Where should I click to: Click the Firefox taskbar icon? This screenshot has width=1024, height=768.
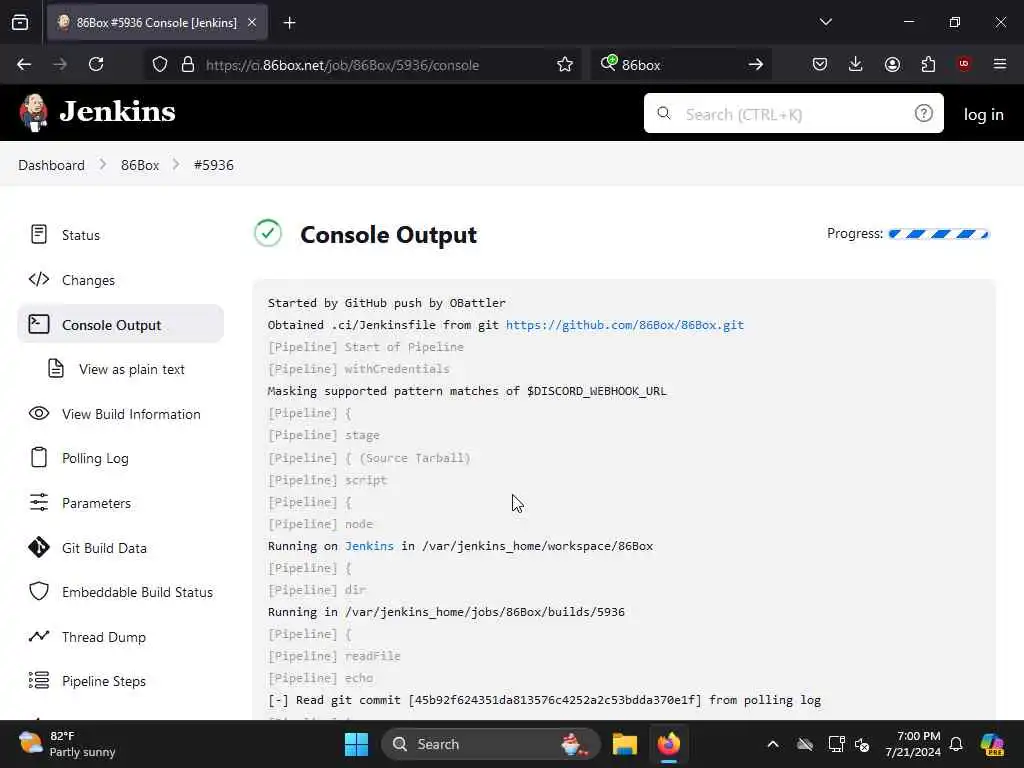pos(669,744)
